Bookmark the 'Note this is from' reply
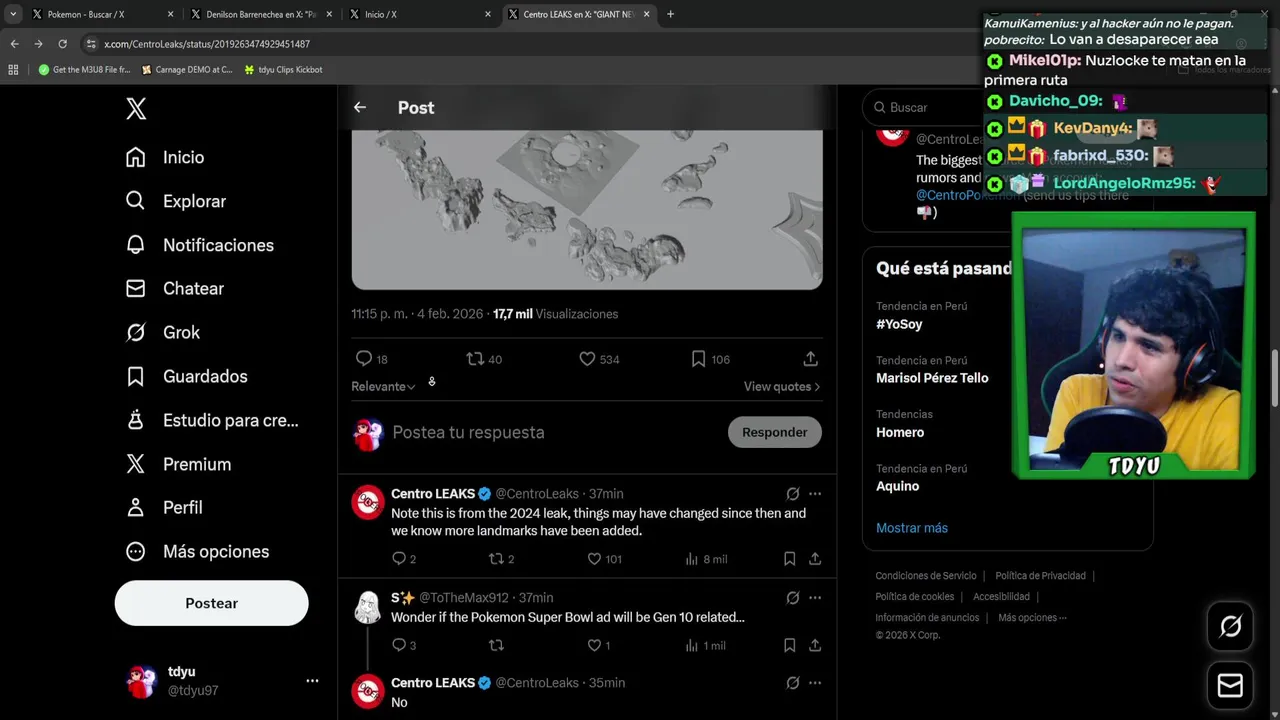The image size is (1280, 720). click(x=789, y=559)
